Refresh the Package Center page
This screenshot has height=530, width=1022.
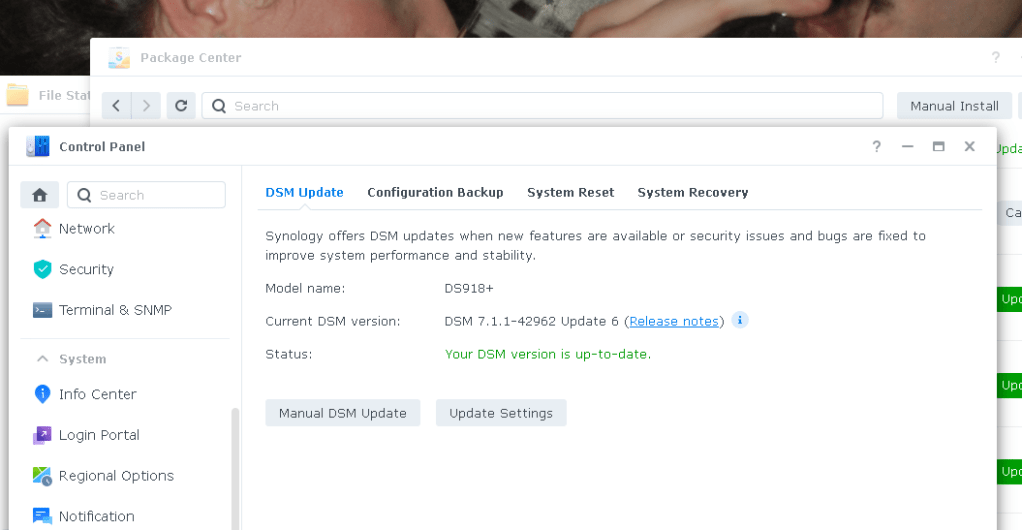coord(181,106)
